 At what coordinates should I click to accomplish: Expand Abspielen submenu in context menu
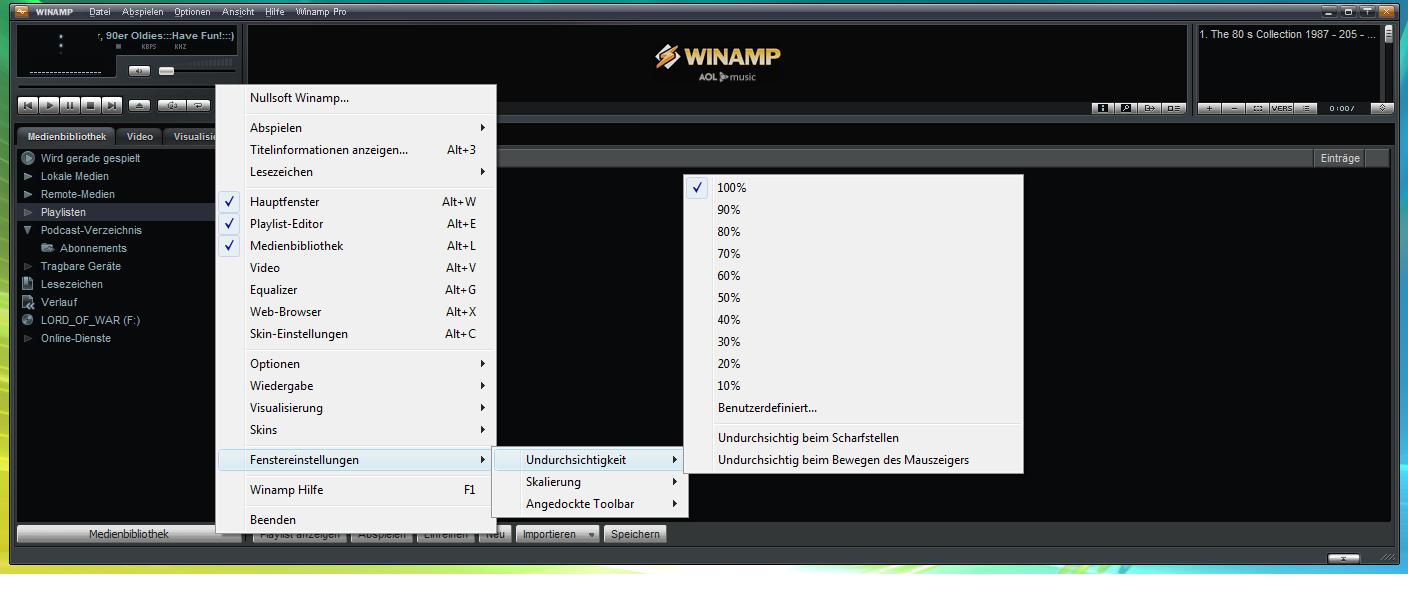click(x=356, y=128)
